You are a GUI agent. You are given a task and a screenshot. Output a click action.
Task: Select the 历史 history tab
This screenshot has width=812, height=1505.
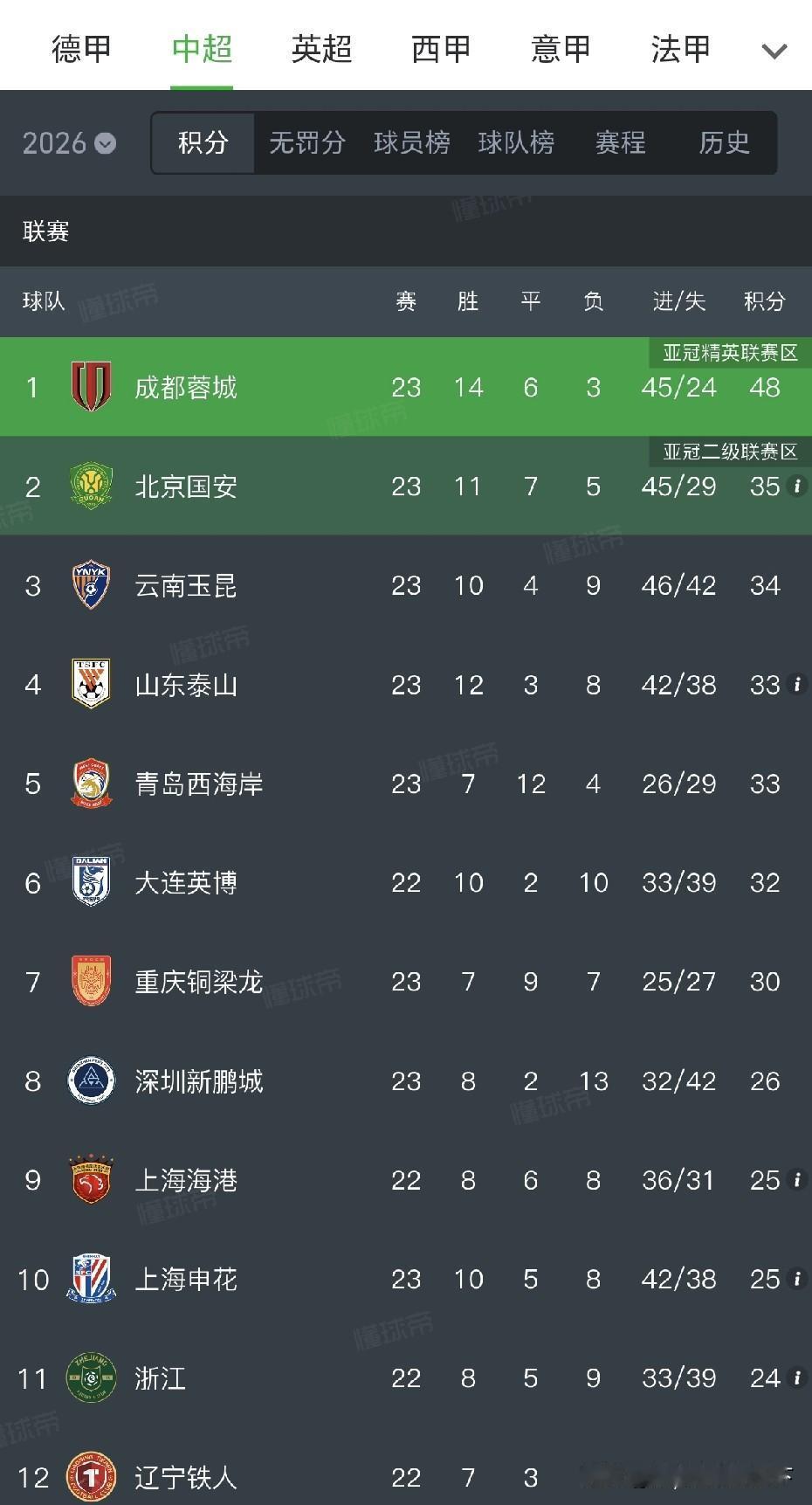(725, 142)
